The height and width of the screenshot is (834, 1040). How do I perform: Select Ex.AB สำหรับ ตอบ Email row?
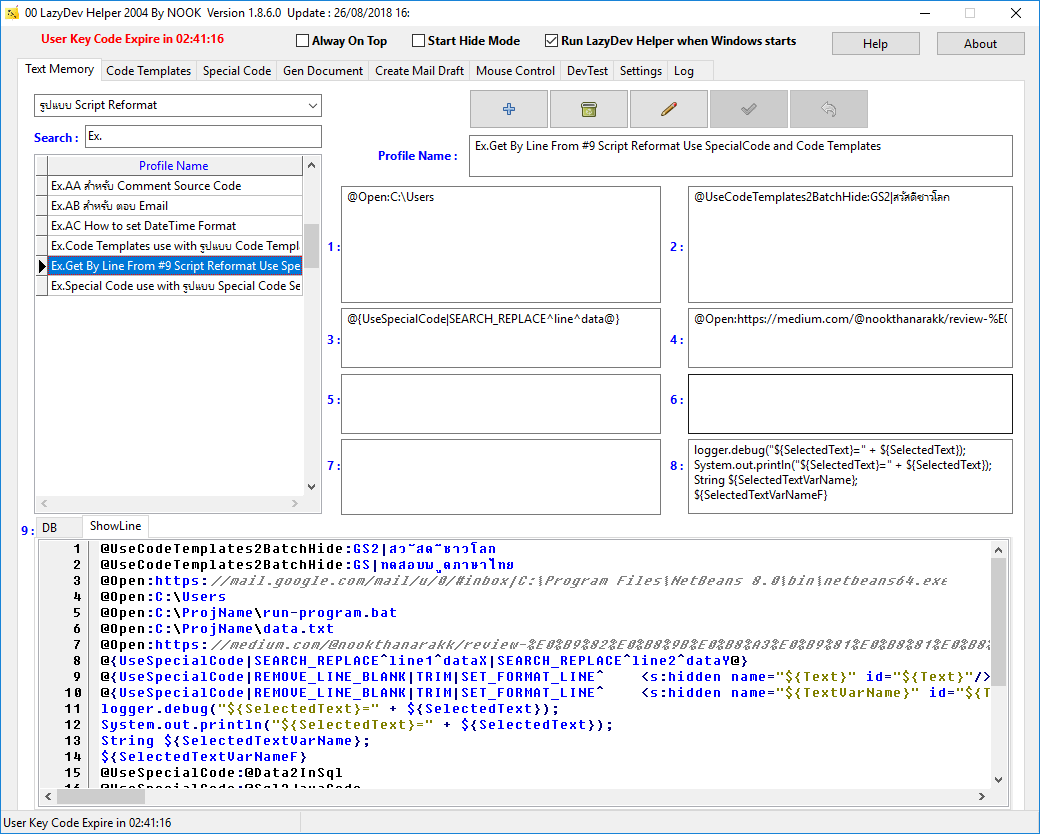tap(175, 206)
